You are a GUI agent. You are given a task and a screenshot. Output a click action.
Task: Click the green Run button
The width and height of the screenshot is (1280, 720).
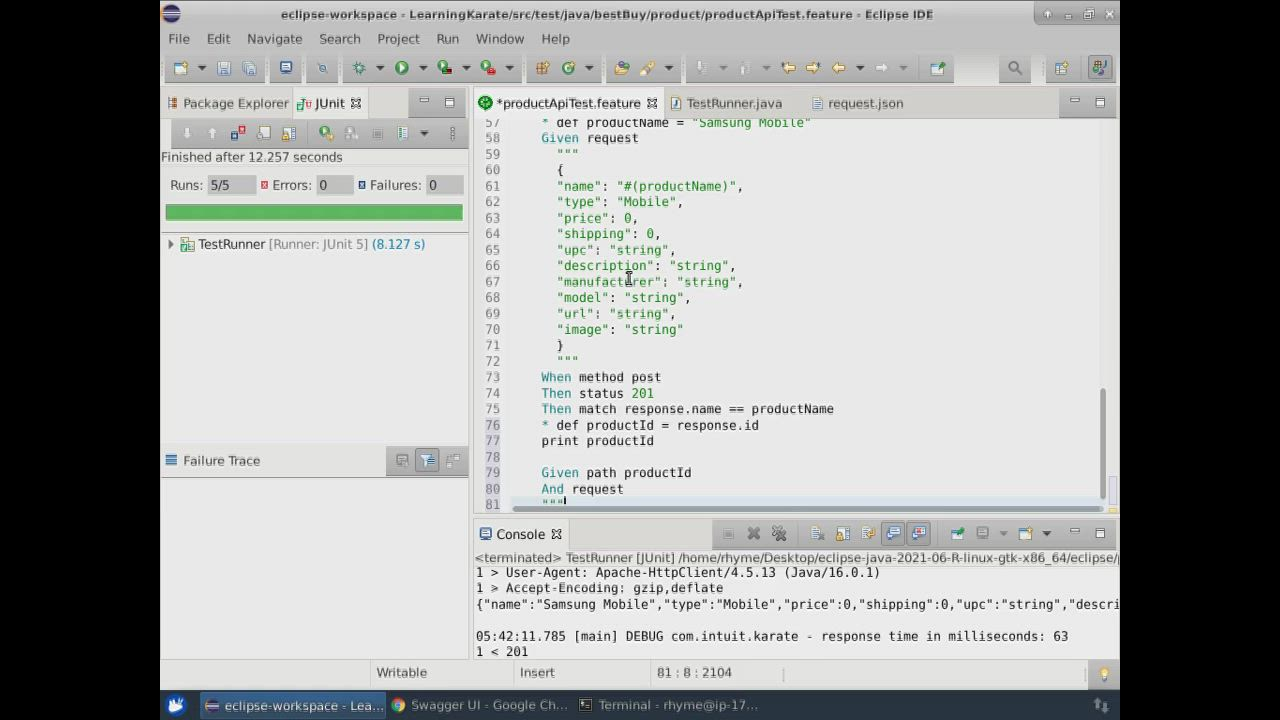(401, 68)
